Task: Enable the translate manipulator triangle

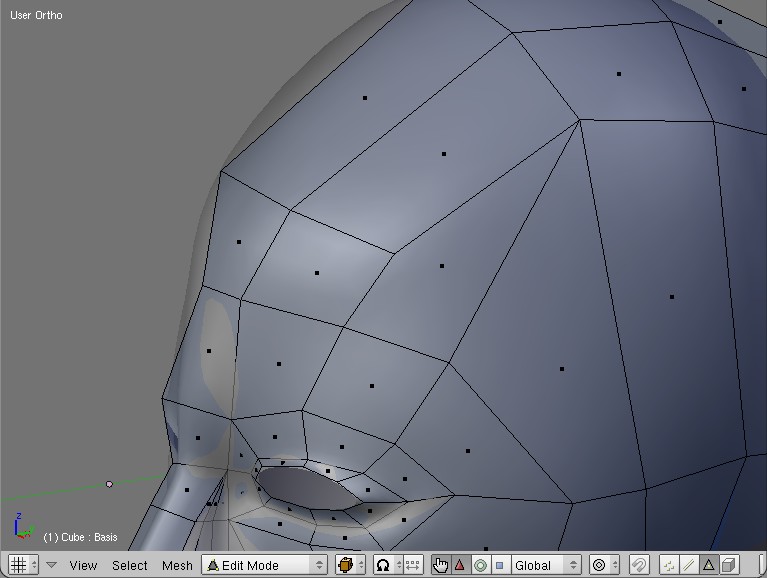Action: 460,565
